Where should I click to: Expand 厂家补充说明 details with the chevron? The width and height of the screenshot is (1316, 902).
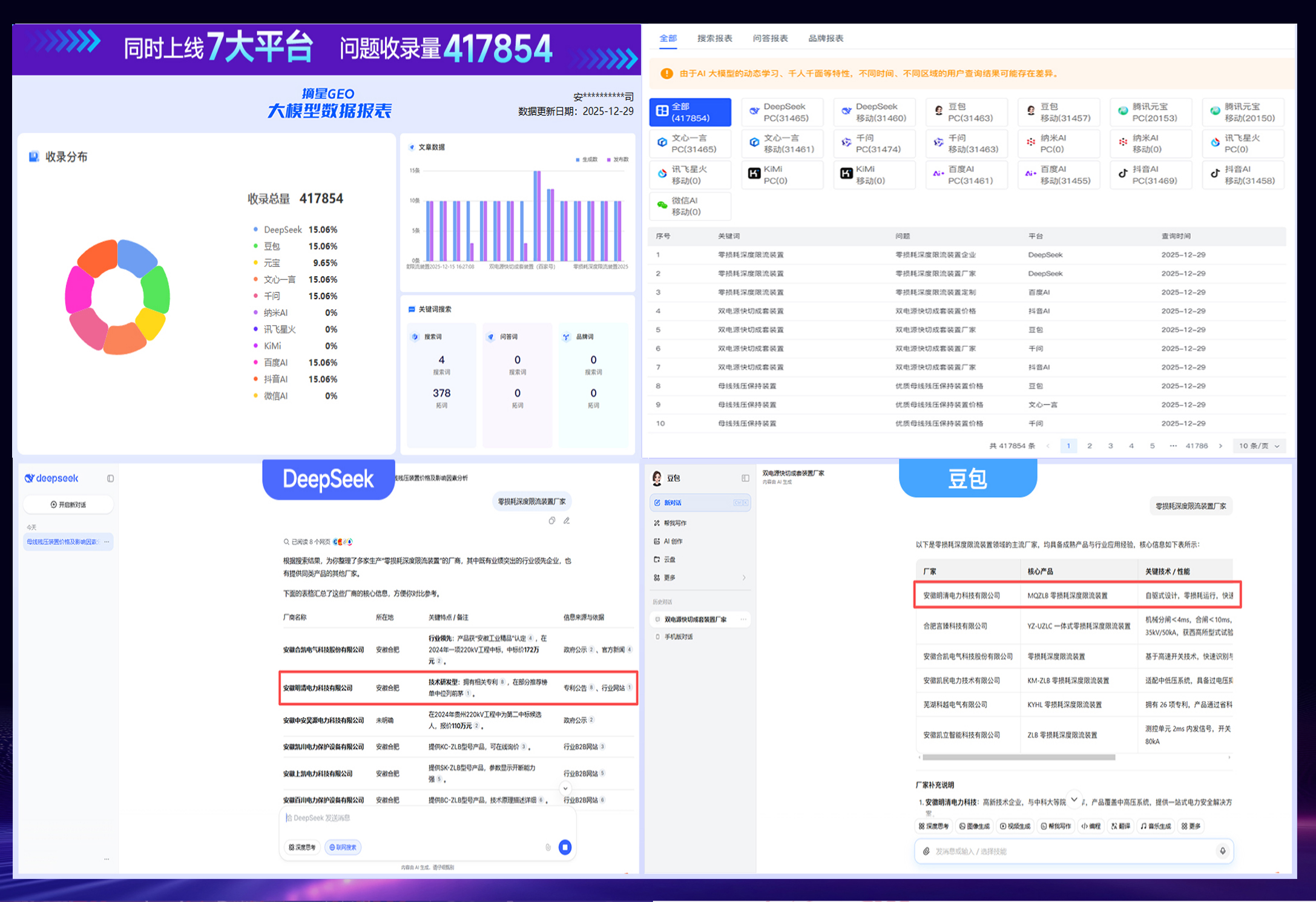click(1075, 798)
